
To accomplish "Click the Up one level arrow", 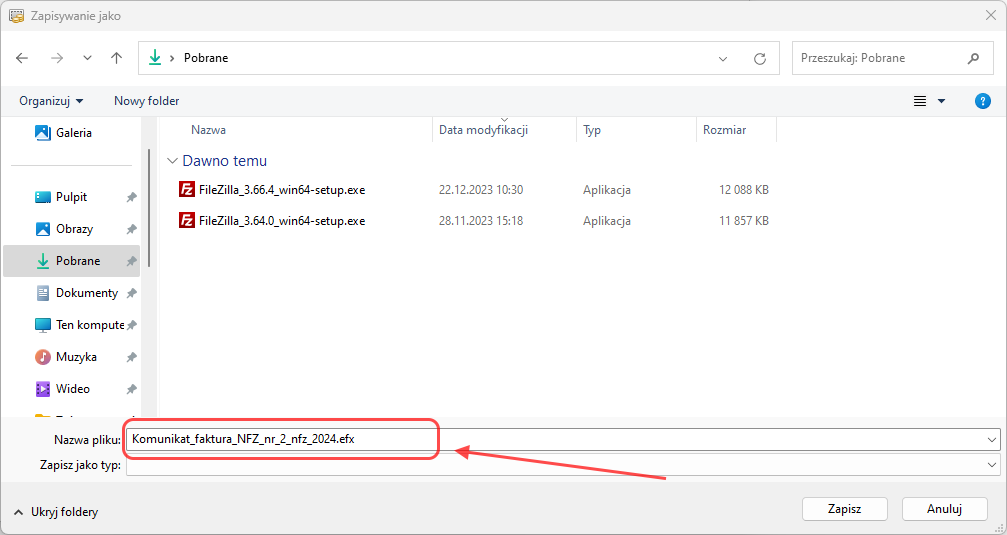I will pos(116,58).
